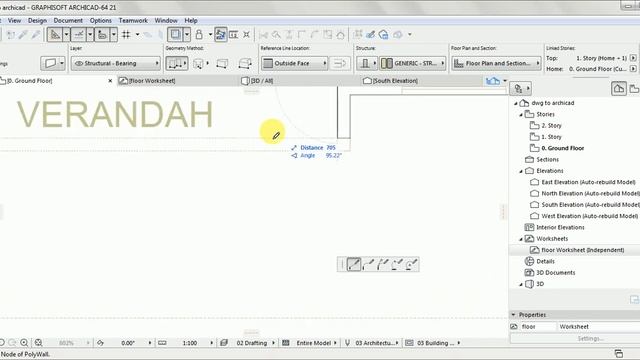The image size is (640, 360).
Task: Open the Window menu
Action: point(166,20)
